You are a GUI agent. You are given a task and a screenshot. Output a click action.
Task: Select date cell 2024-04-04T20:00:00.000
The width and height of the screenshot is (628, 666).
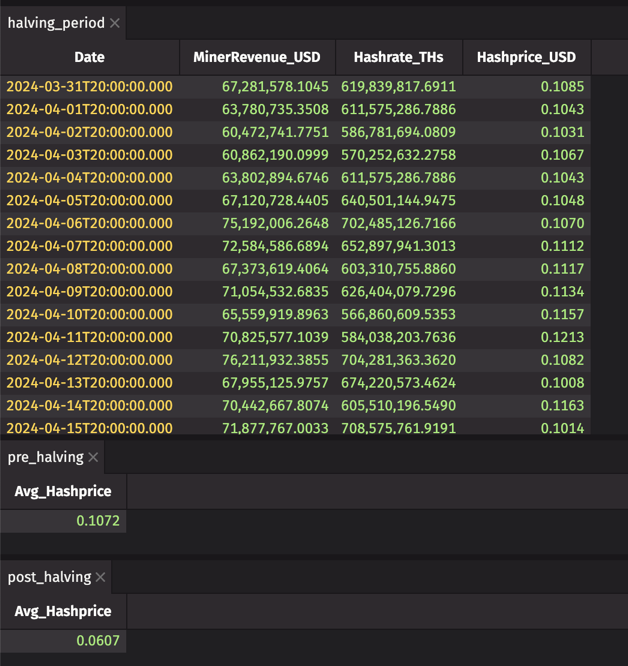(90, 178)
